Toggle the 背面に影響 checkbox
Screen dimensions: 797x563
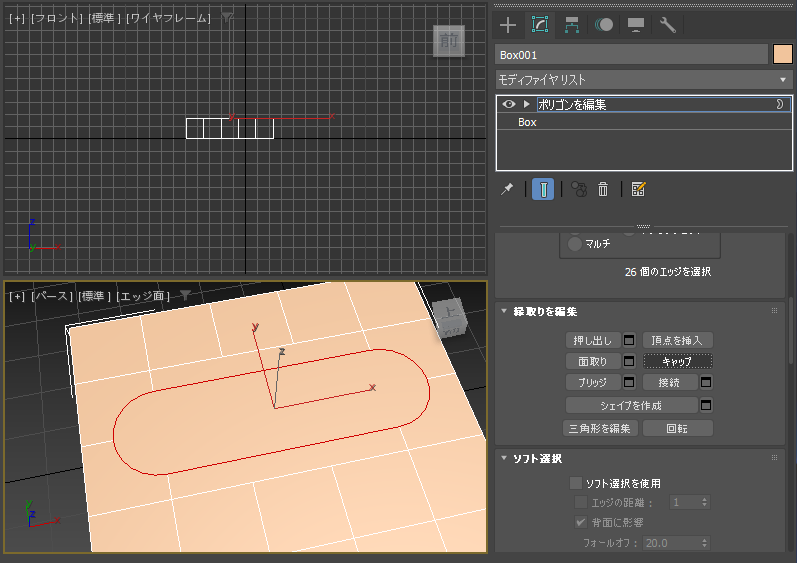click(580, 522)
